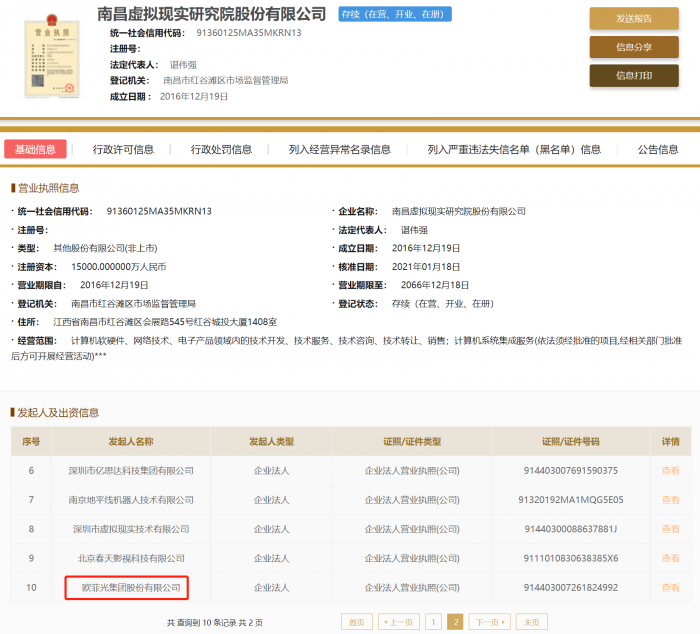The height and width of the screenshot is (634, 700).
Task: Jump to last page with 末页
Action: (532, 622)
